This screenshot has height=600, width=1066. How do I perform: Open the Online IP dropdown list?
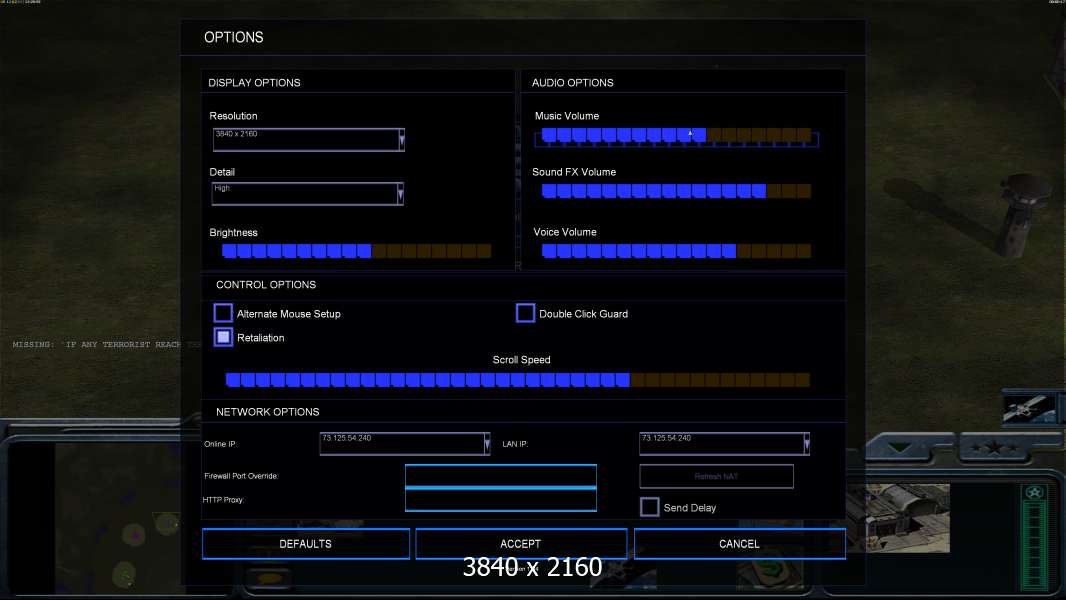click(487, 444)
